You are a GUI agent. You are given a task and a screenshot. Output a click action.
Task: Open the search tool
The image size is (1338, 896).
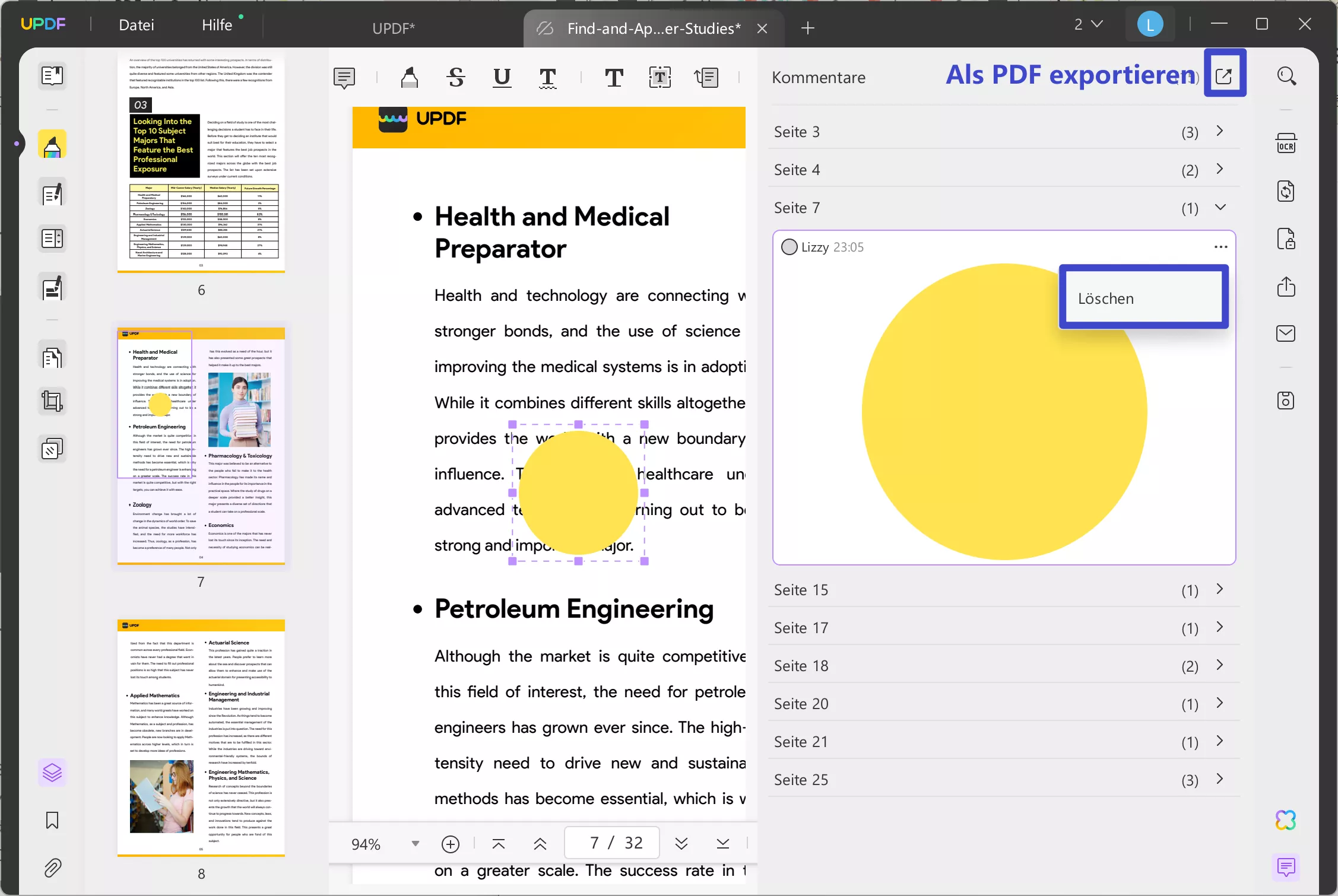pos(1287,76)
